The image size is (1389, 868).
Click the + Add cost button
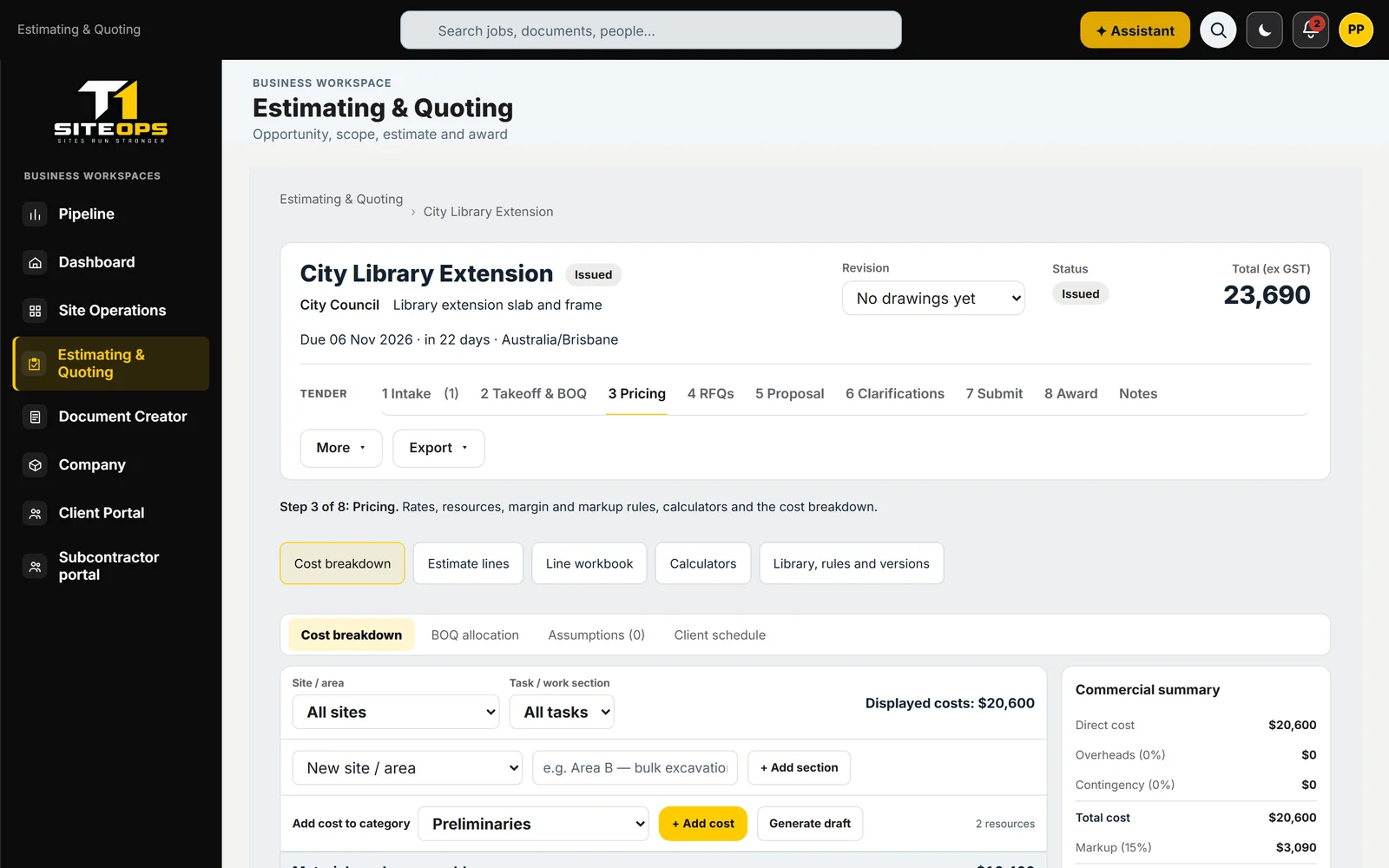click(x=703, y=824)
